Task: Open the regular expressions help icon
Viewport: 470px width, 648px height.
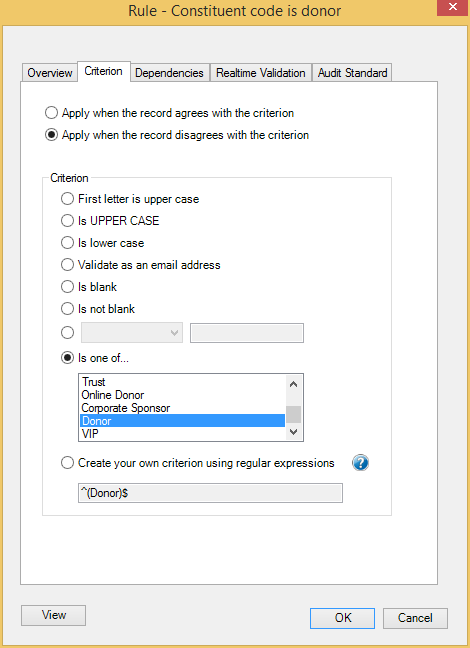Action: (x=360, y=463)
